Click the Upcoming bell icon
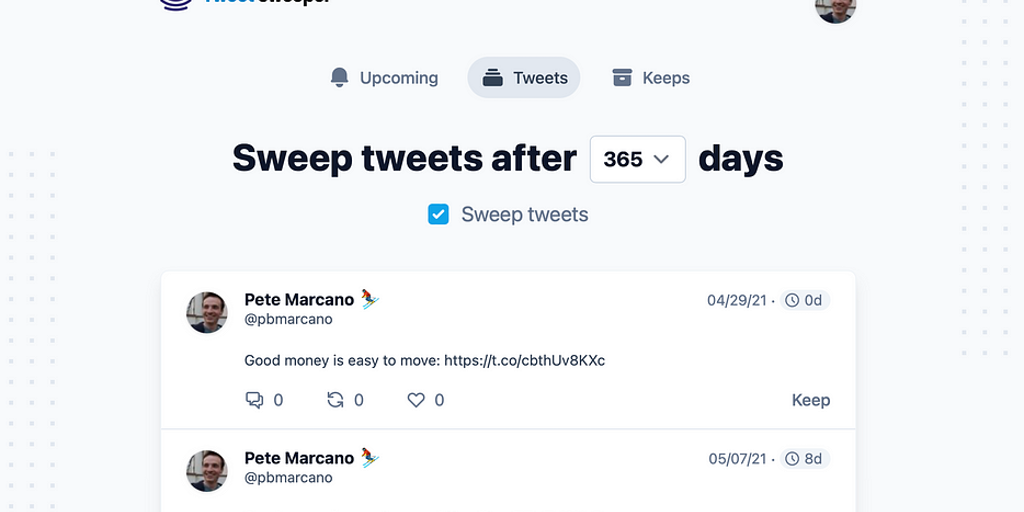The image size is (1024, 512). pyautogui.click(x=339, y=78)
